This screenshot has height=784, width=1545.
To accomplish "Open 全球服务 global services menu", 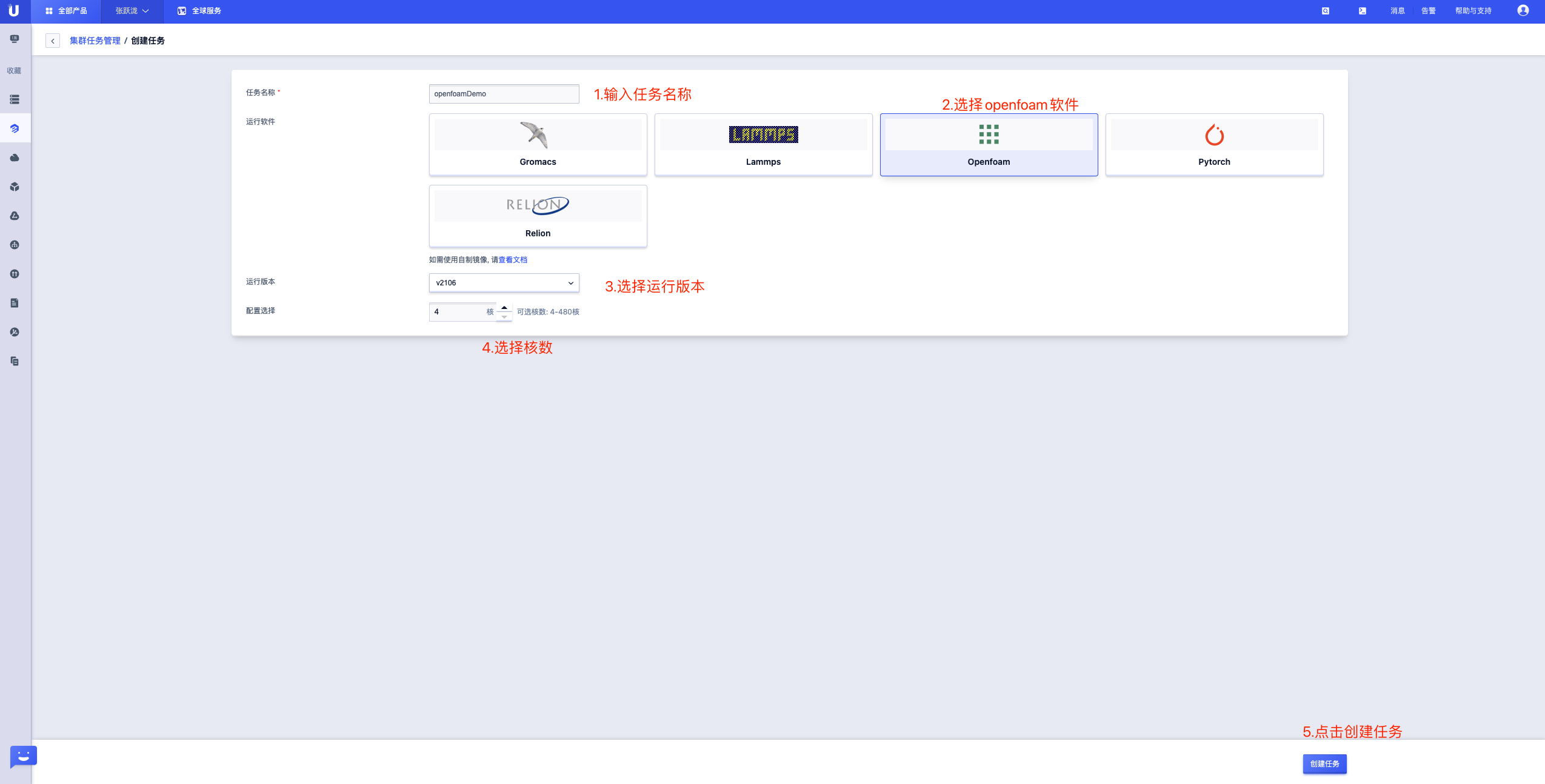I will pos(199,11).
